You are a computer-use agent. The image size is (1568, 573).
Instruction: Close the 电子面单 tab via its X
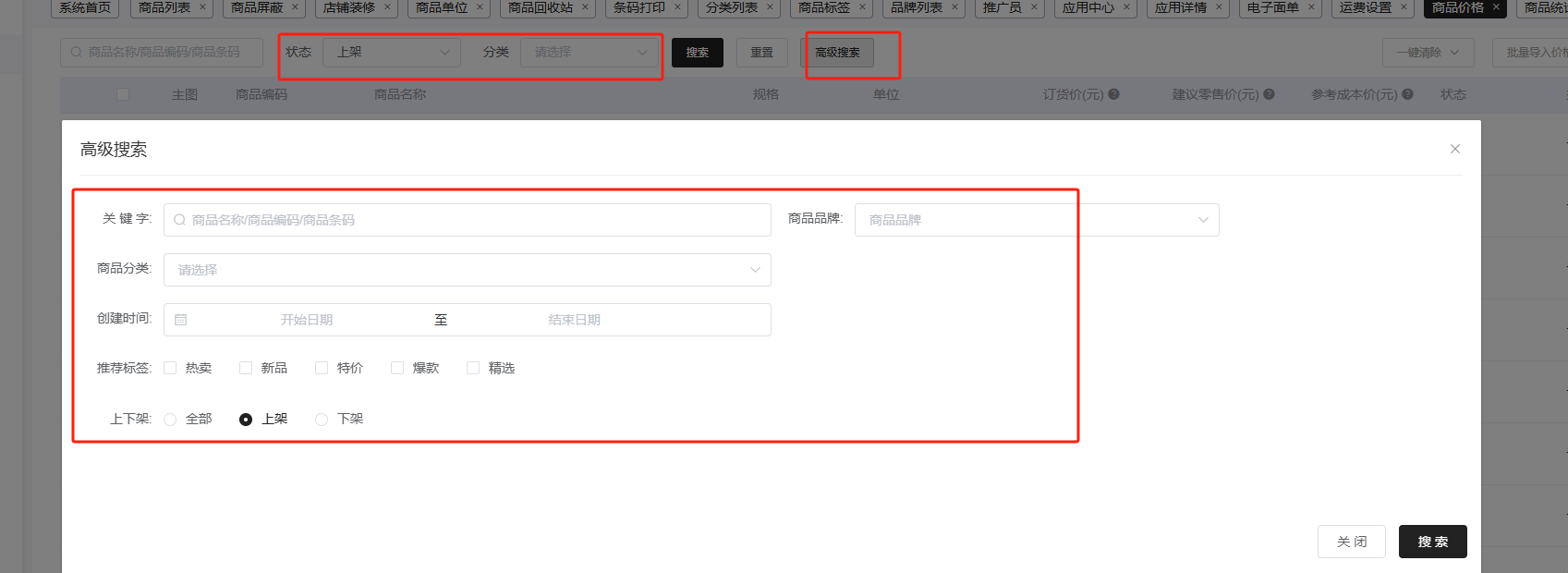1310,7
